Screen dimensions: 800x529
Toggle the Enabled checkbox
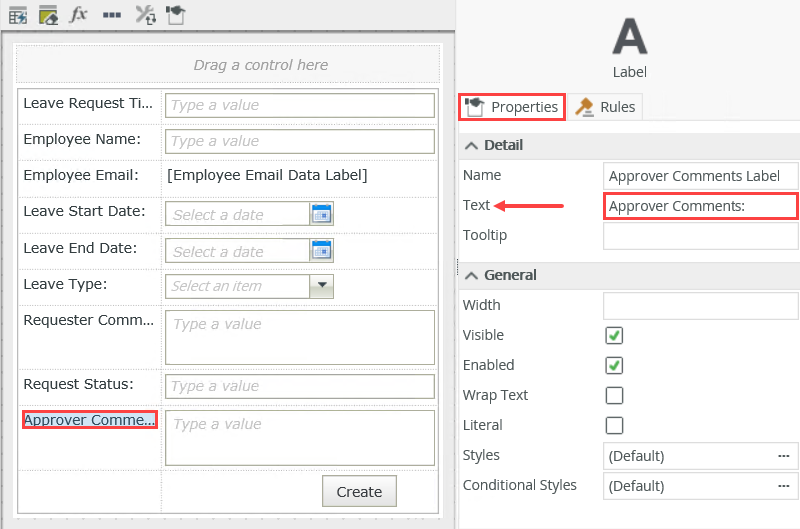[x=614, y=365]
